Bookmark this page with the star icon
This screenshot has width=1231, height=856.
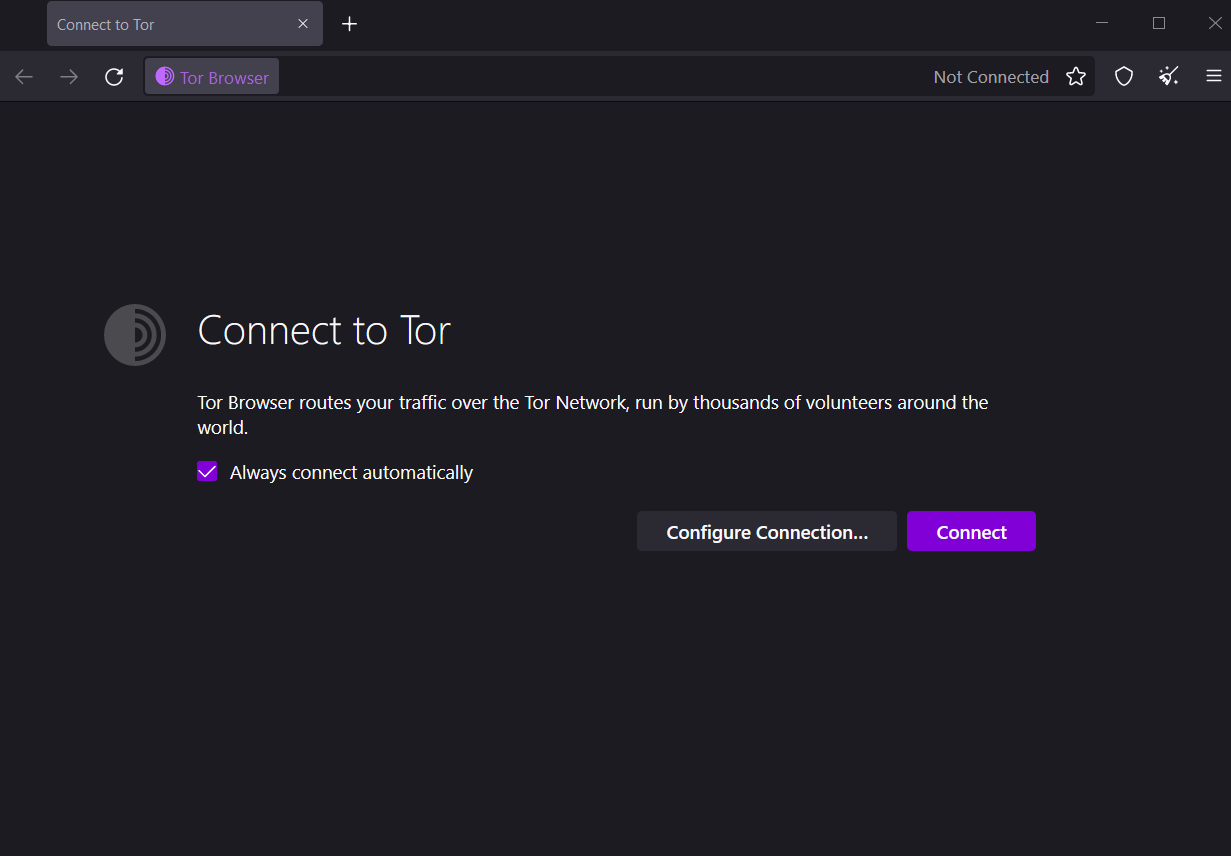point(1076,77)
